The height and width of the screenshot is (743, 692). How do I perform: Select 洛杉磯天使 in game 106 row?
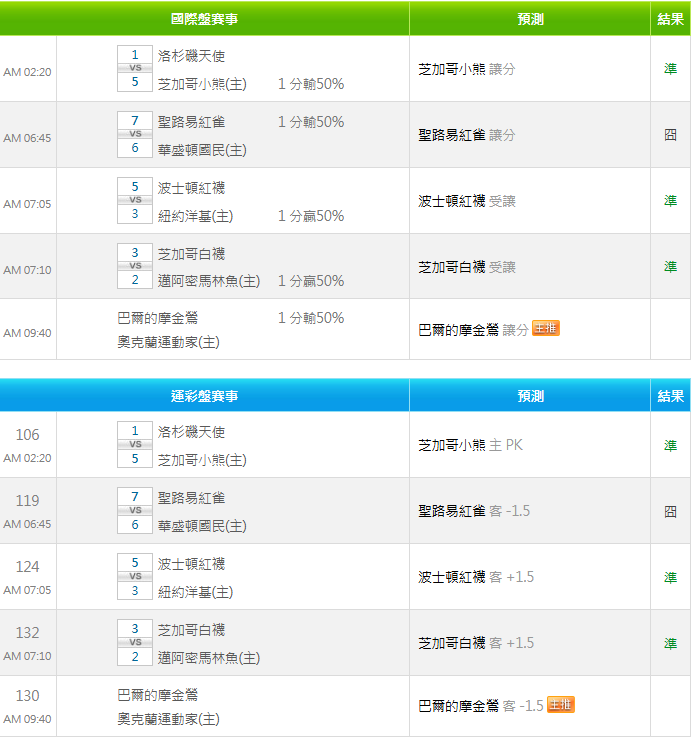coord(191,432)
